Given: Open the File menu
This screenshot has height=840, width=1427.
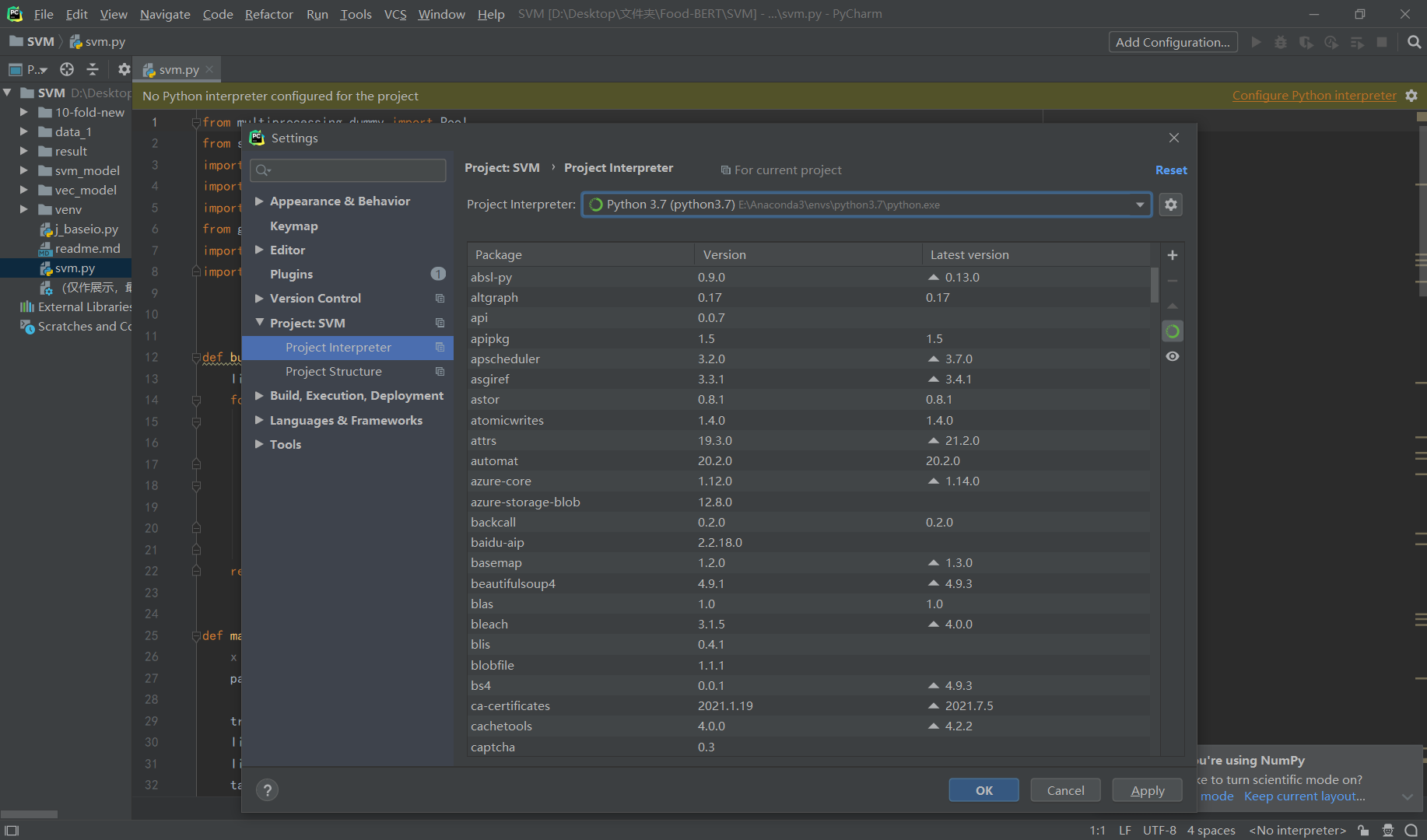Looking at the screenshot, I should 44,14.
